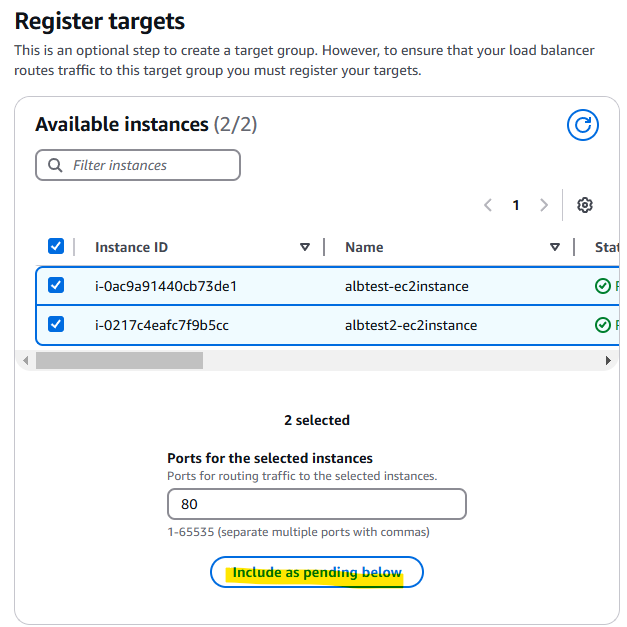Click status icon for albtest2-ec2instance
627x627 pixels.
pyautogui.click(x=603, y=325)
